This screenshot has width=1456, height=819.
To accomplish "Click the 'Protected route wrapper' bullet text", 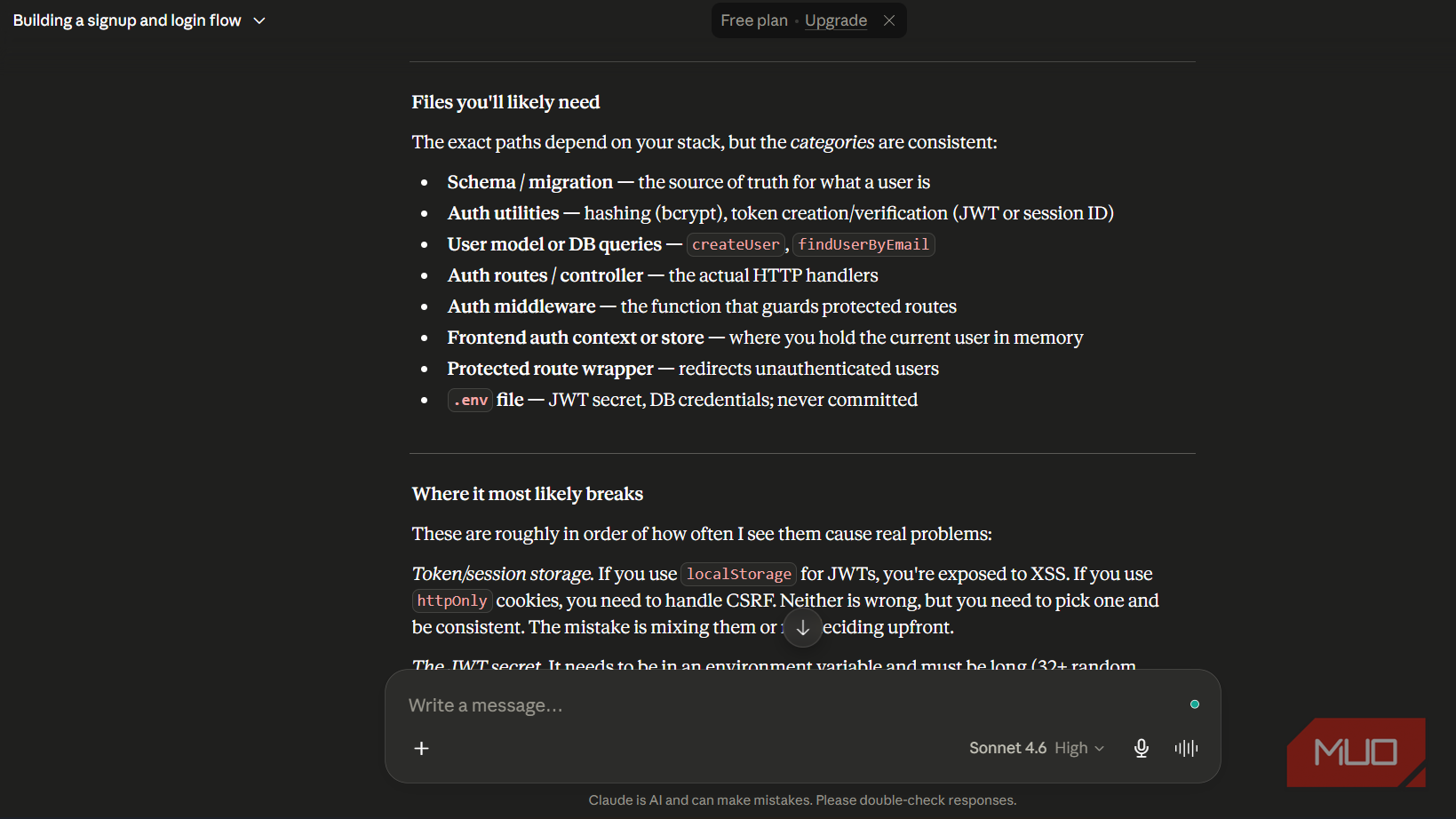I will pos(551,369).
